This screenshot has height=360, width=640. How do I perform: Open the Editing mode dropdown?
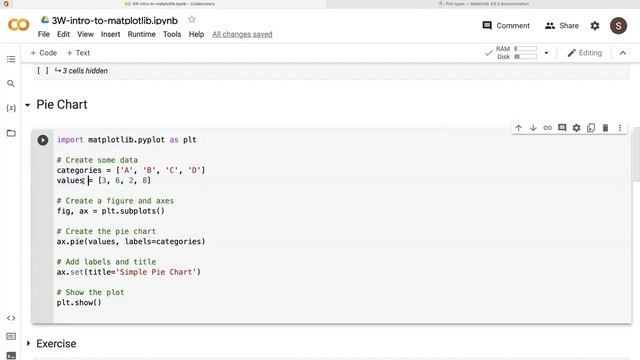click(584, 53)
